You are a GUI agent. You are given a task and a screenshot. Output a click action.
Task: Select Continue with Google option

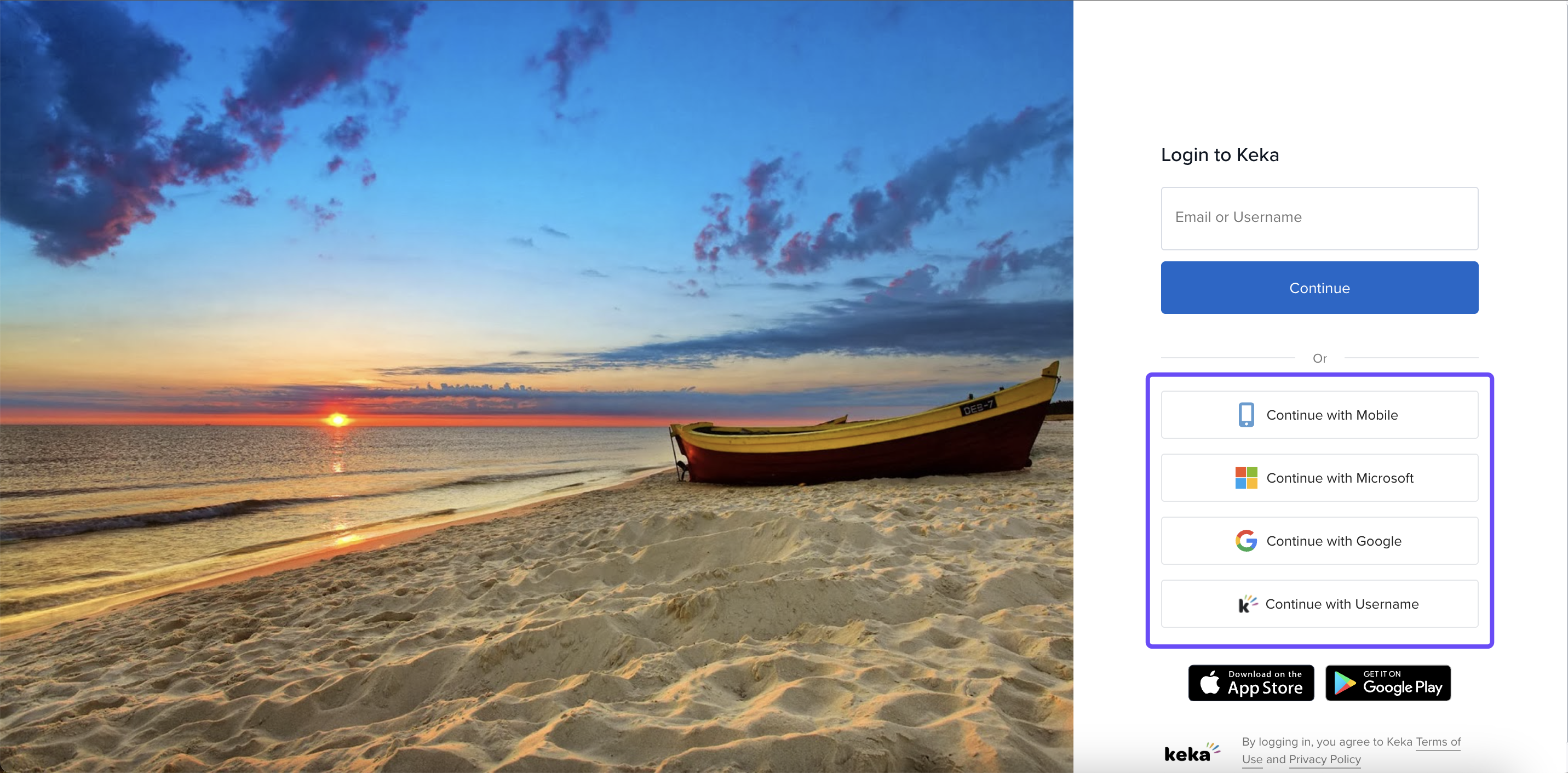(x=1319, y=541)
